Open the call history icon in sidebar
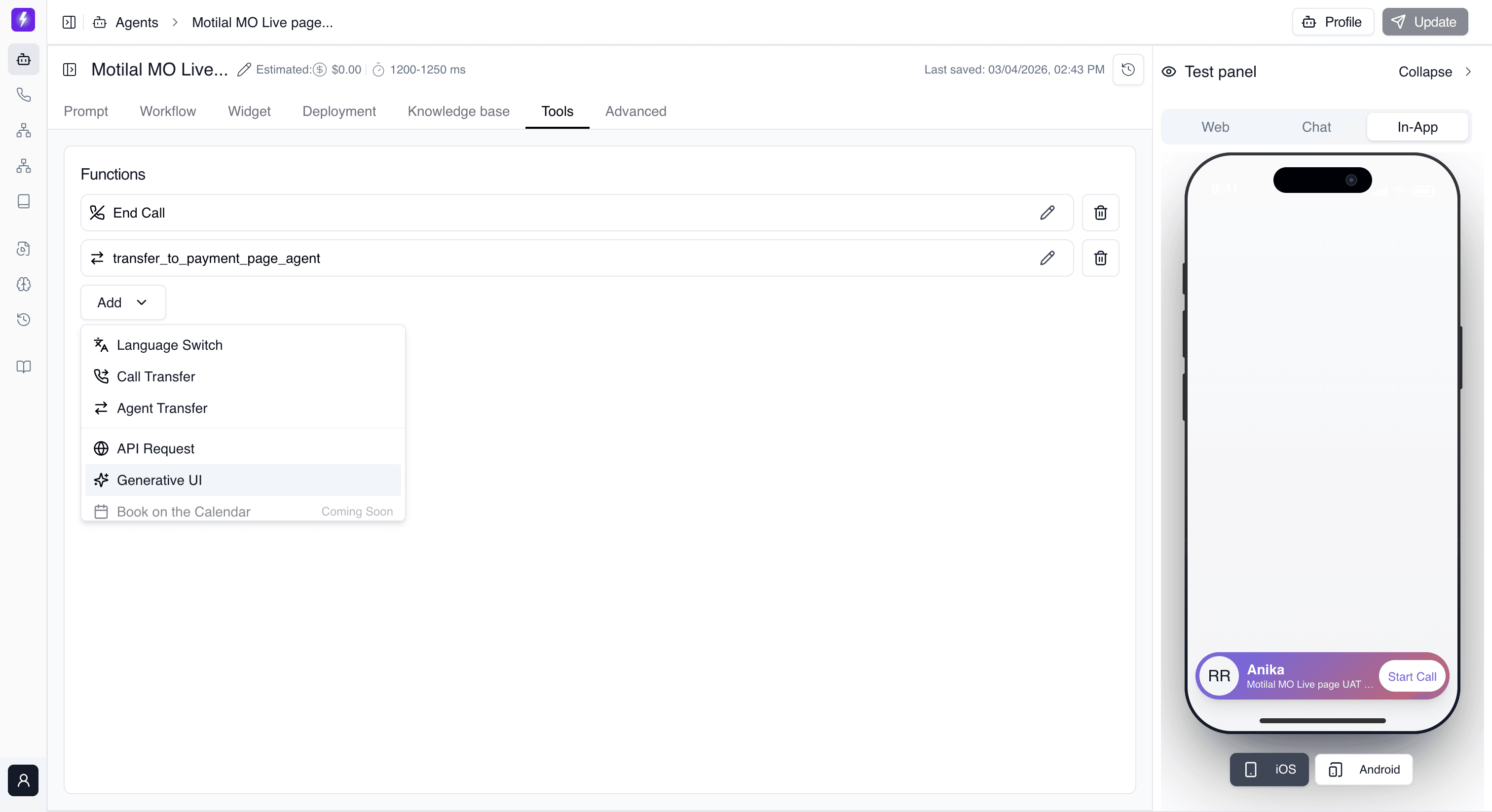 click(23, 320)
